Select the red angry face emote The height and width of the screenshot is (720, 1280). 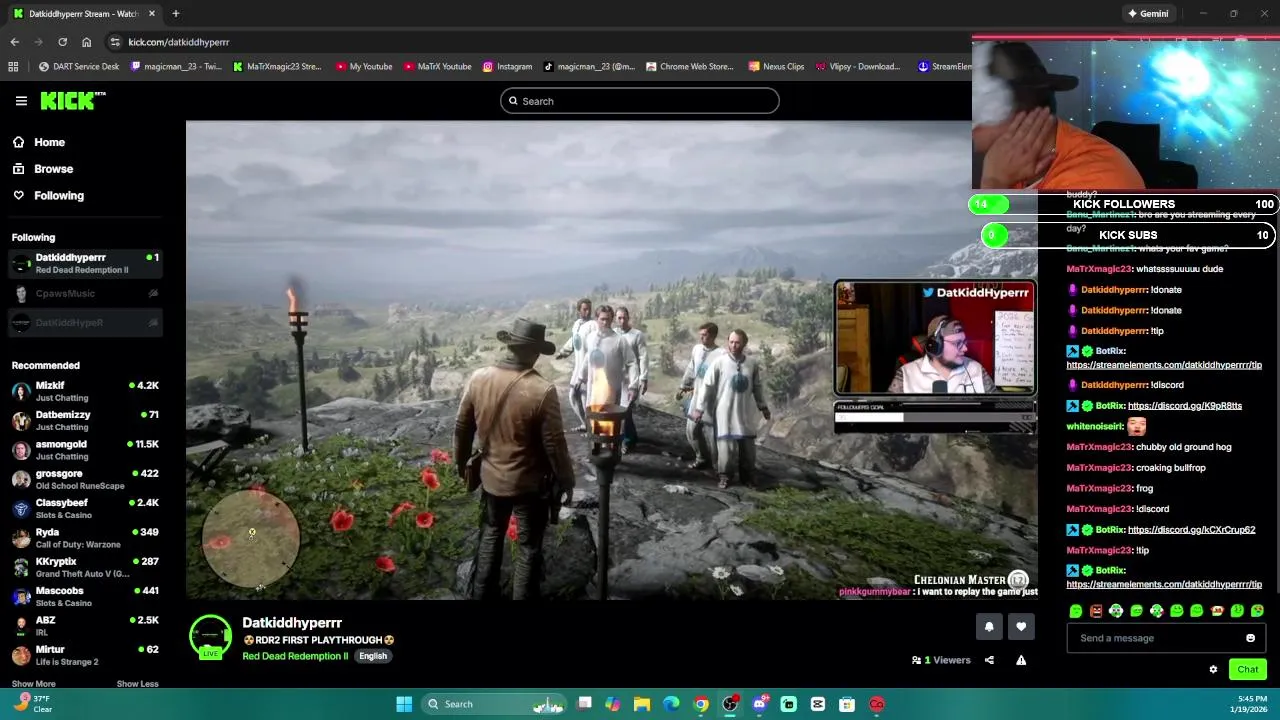point(1096,611)
